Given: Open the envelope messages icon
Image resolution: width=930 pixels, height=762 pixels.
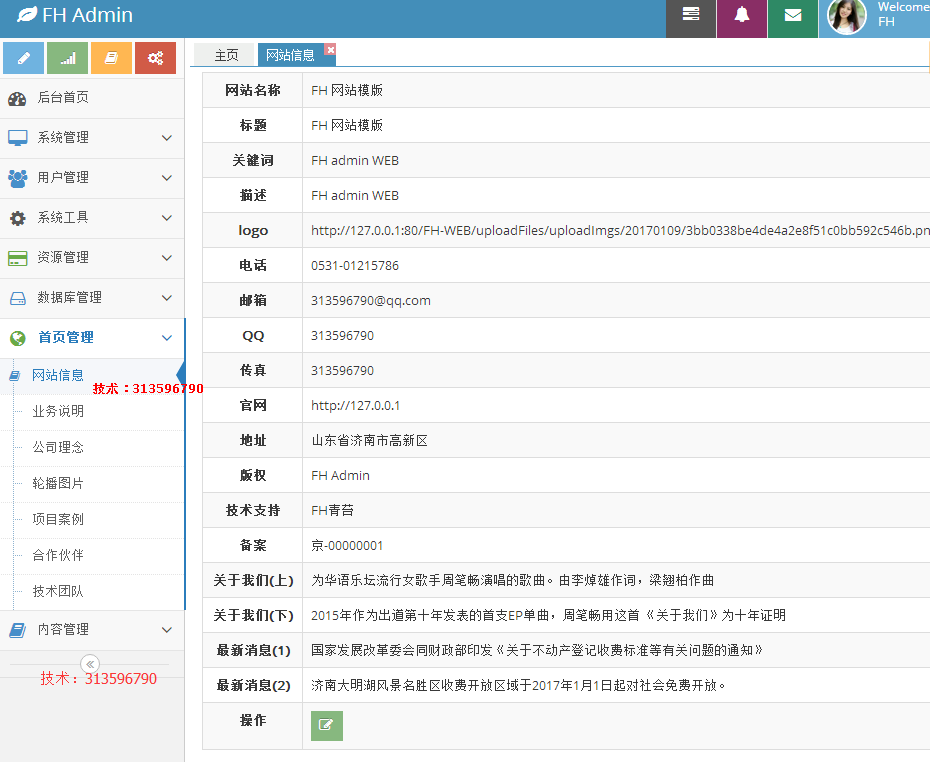Looking at the screenshot, I should coord(793,17).
